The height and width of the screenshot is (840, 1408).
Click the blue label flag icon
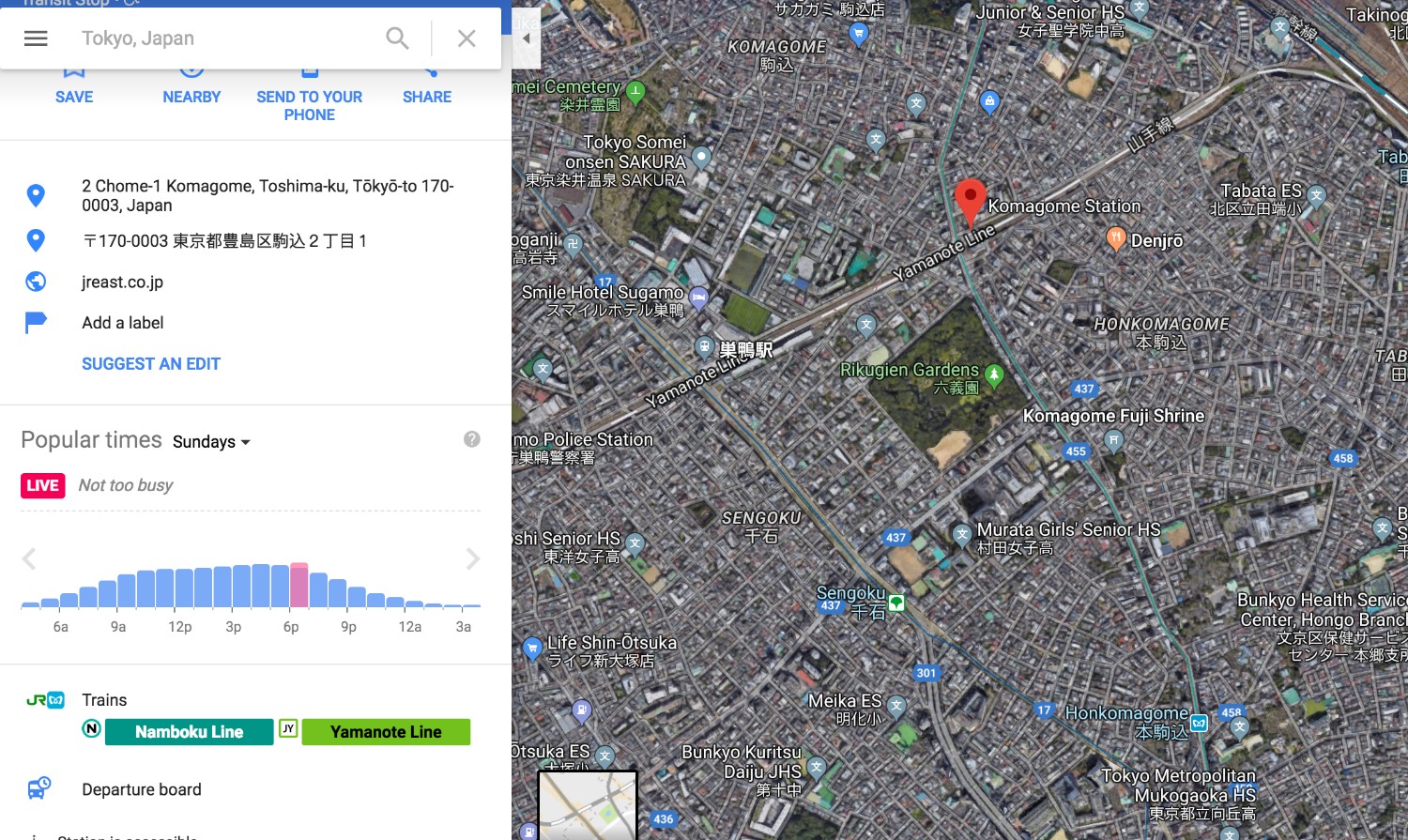click(36, 323)
